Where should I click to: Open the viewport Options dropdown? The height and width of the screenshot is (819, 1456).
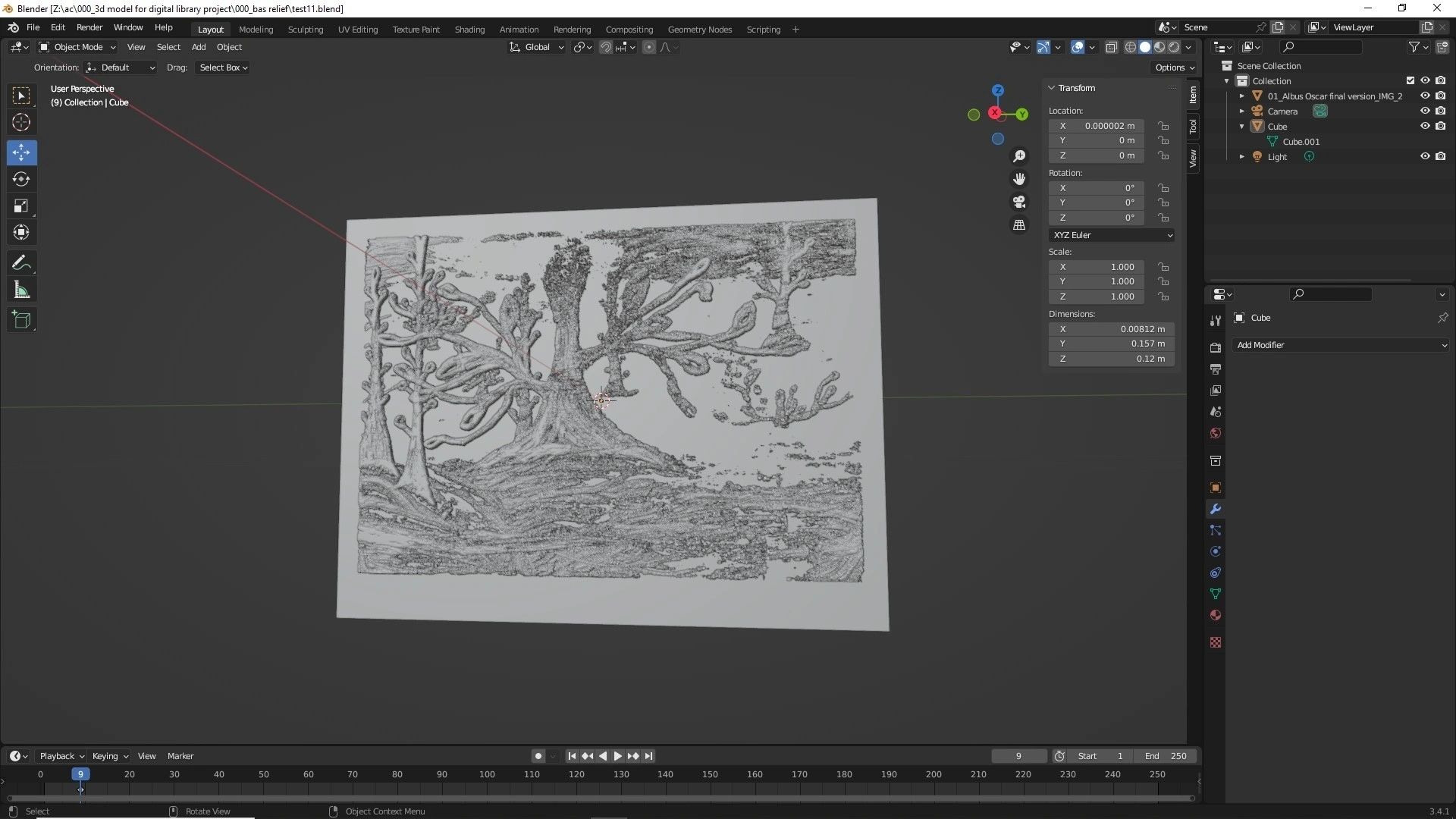(1175, 67)
